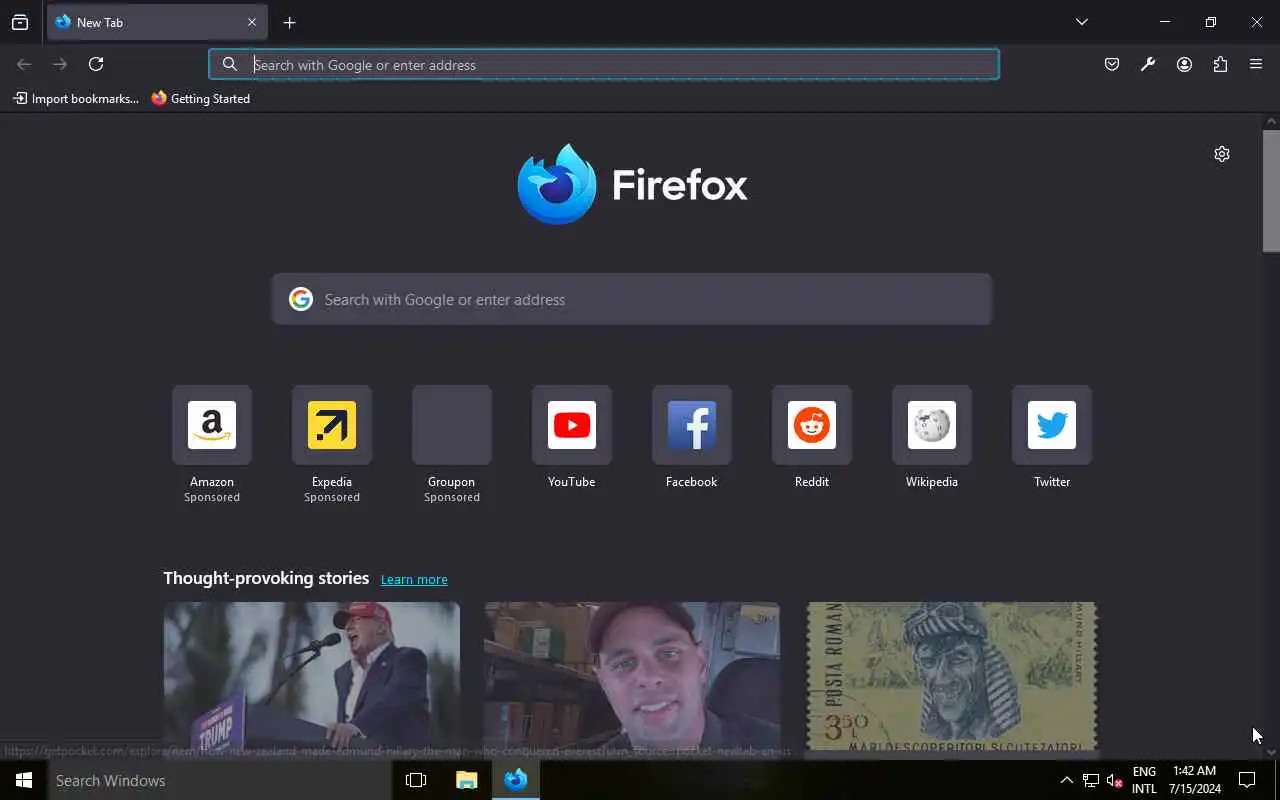
Task: Save page to Pocket icon
Action: (1112, 64)
